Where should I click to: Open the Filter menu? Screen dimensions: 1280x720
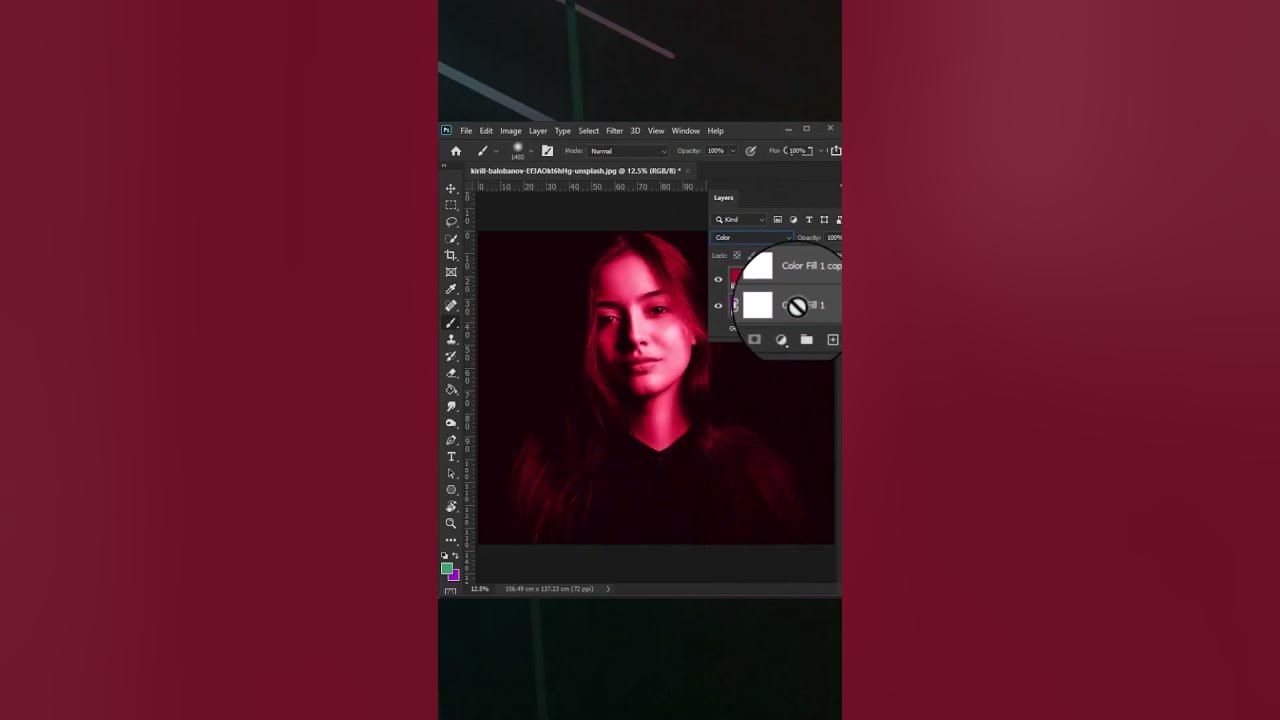(614, 131)
